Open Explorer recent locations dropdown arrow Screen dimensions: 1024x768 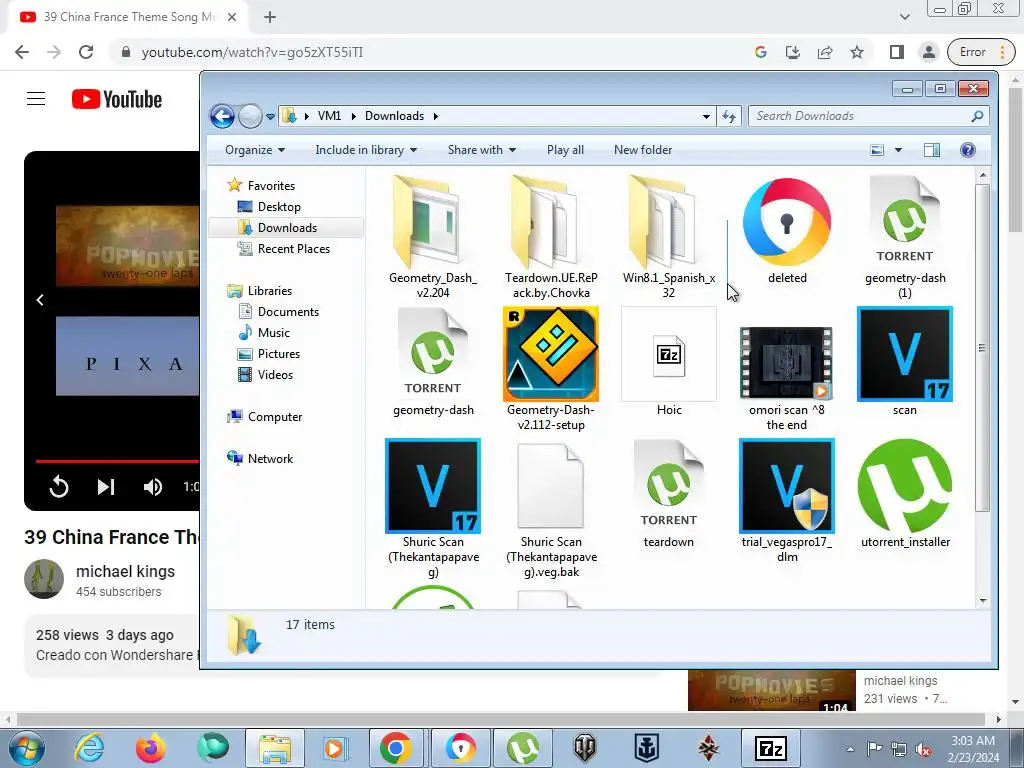pos(270,117)
